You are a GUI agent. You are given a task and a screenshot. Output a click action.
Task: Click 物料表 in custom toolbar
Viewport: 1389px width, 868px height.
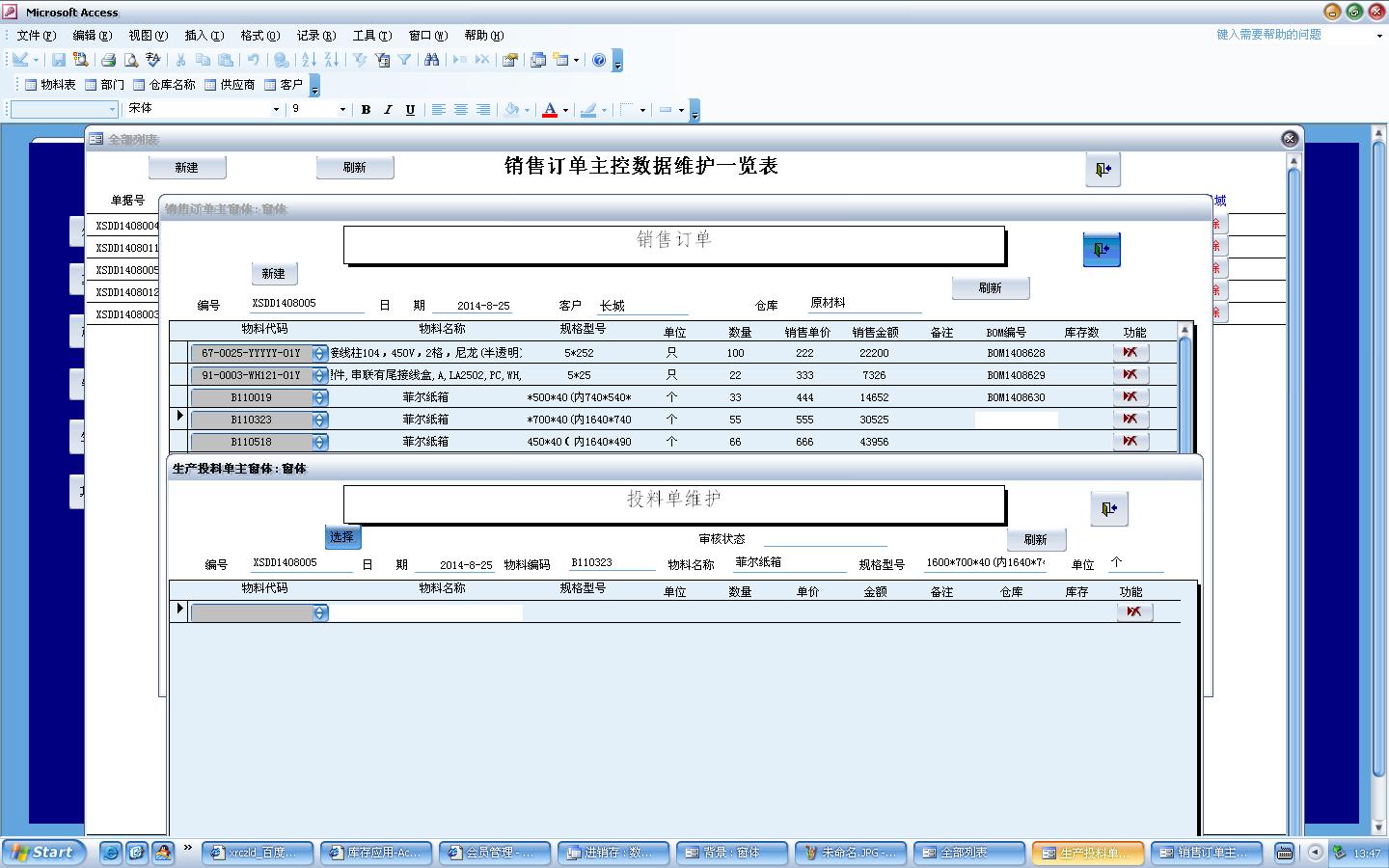pyautogui.click(x=50, y=85)
